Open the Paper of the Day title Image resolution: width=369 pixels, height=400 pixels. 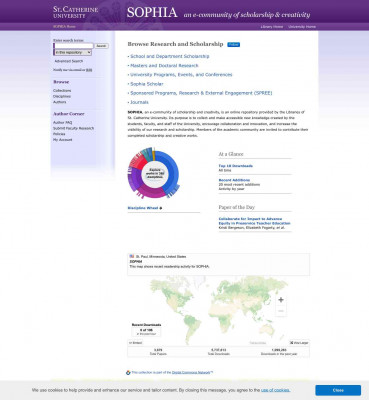pos(254,221)
